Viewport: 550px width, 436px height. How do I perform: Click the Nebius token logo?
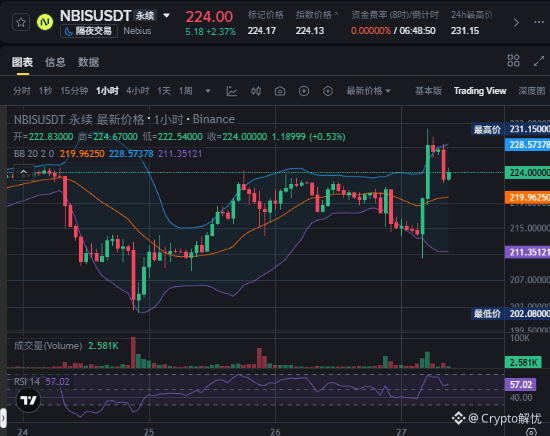click(x=45, y=22)
